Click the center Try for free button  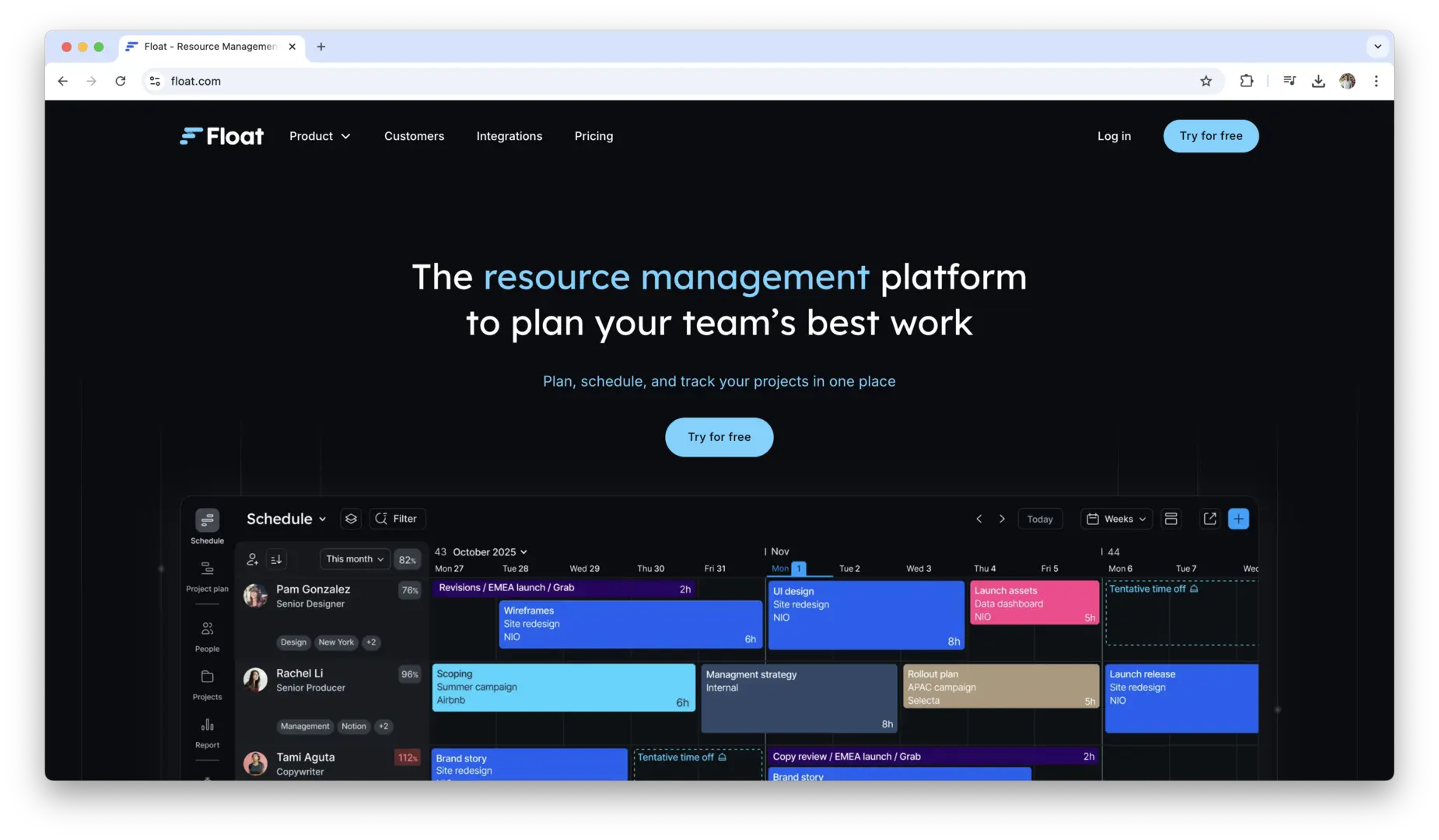click(719, 437)
